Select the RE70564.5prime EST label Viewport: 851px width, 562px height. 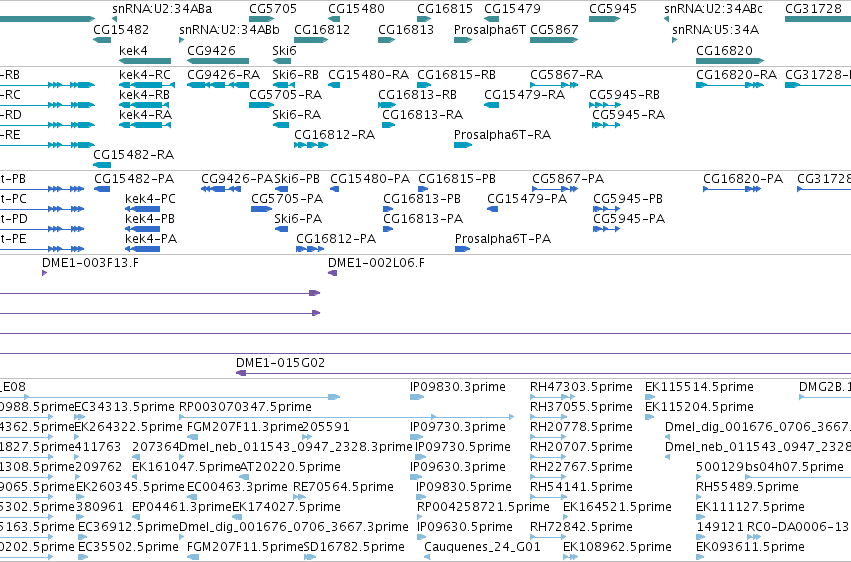tap(344, 487)
